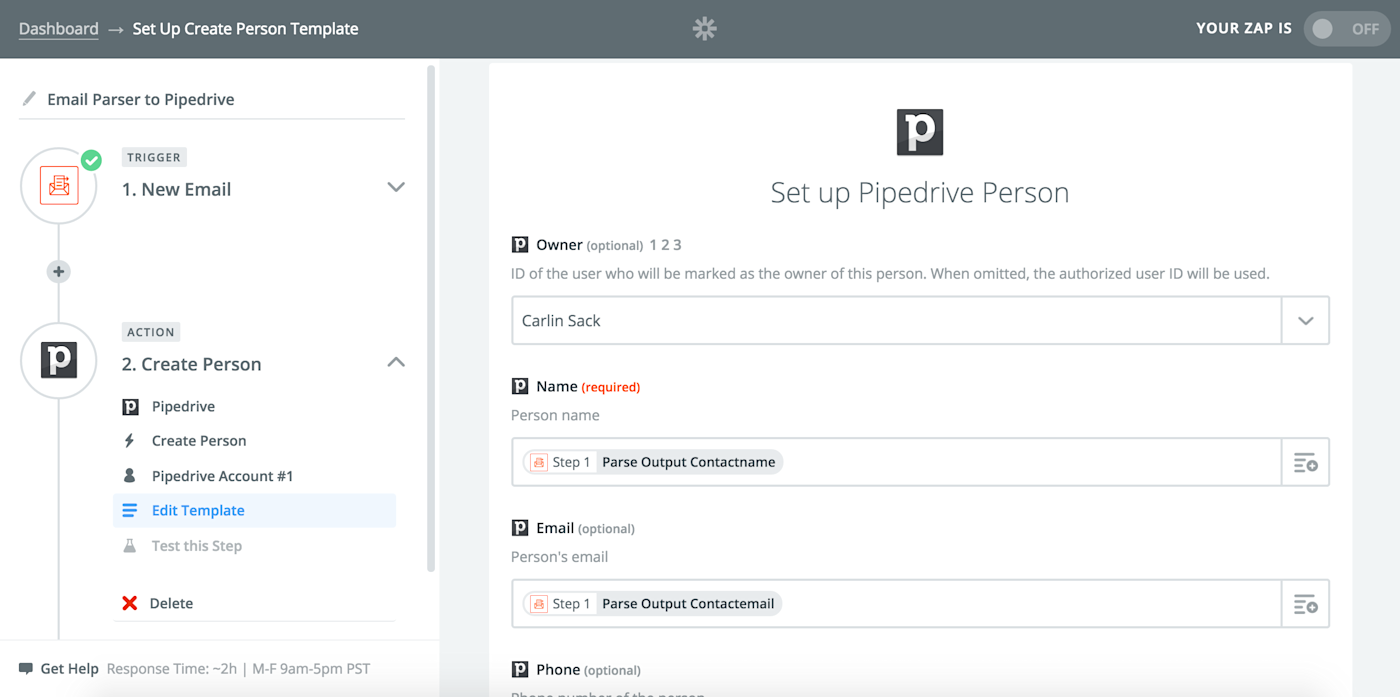Click the plus icon to add a step

pos(59,271)
